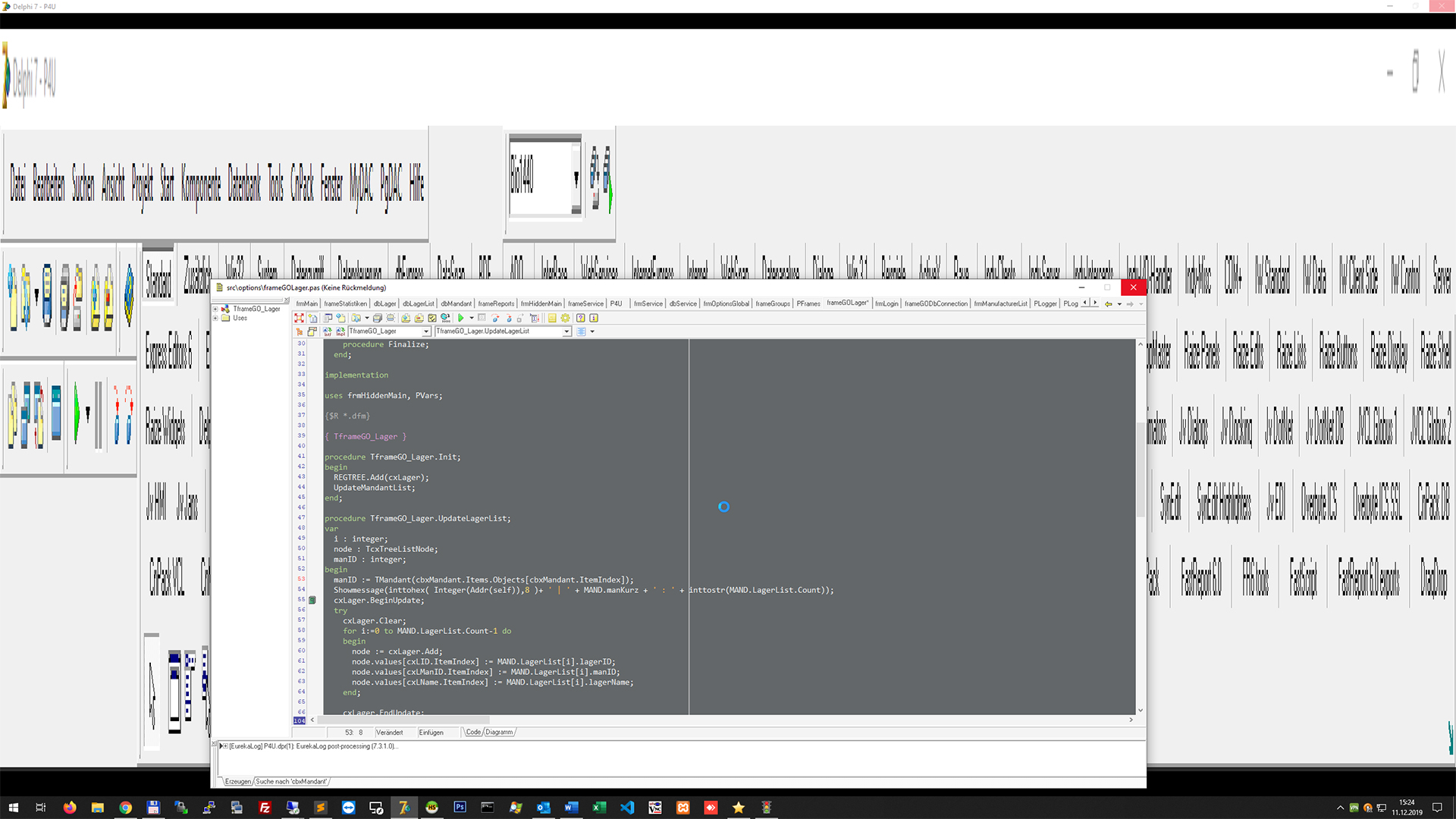Image resolution: width=1456 pixels, height=819 pixels.
Task: Click the horizontal scroll right arrow of the editor
Action: coord(1131,720)
